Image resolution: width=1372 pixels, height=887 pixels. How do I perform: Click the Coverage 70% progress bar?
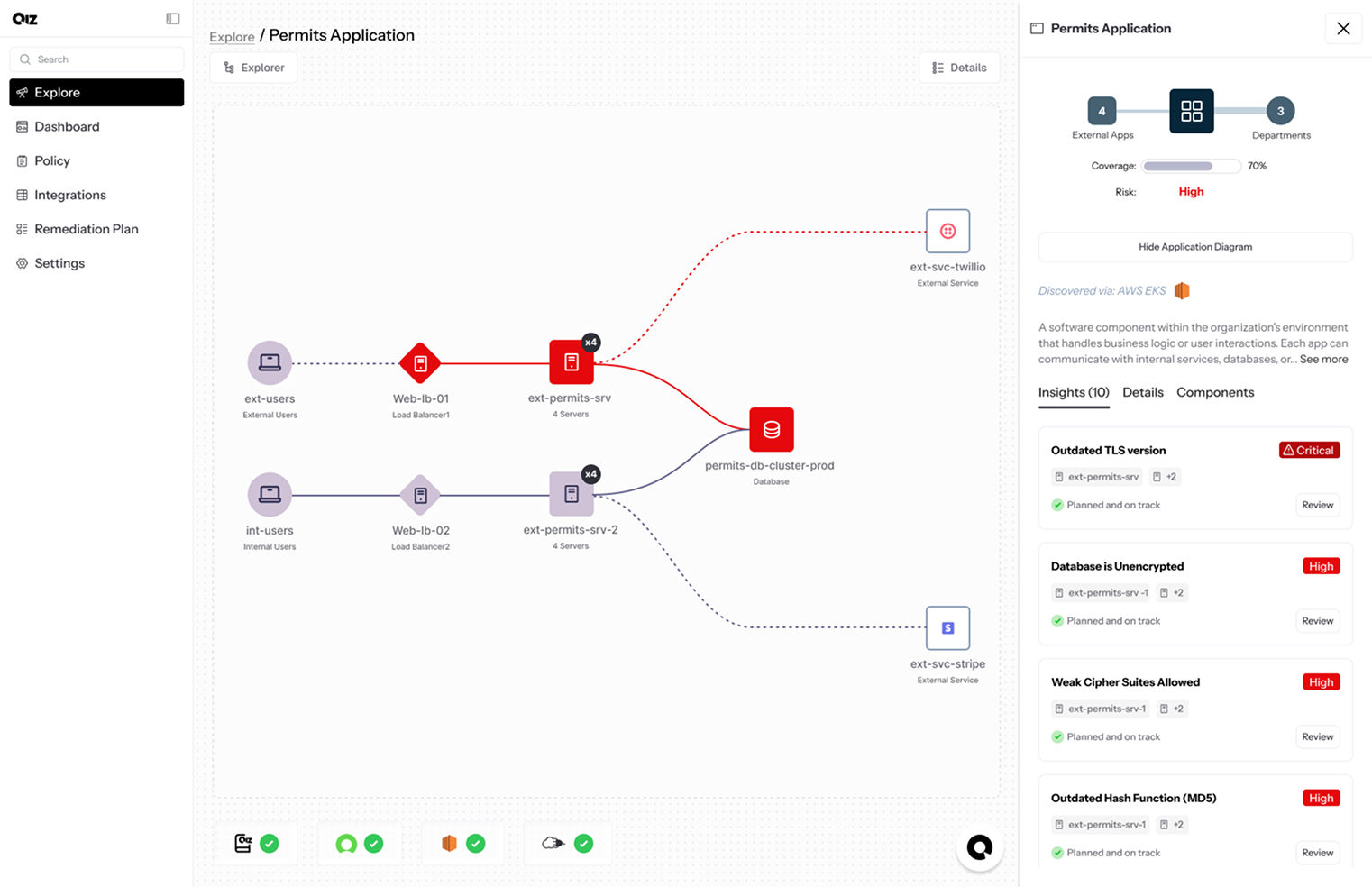[x=1192, y=166]
